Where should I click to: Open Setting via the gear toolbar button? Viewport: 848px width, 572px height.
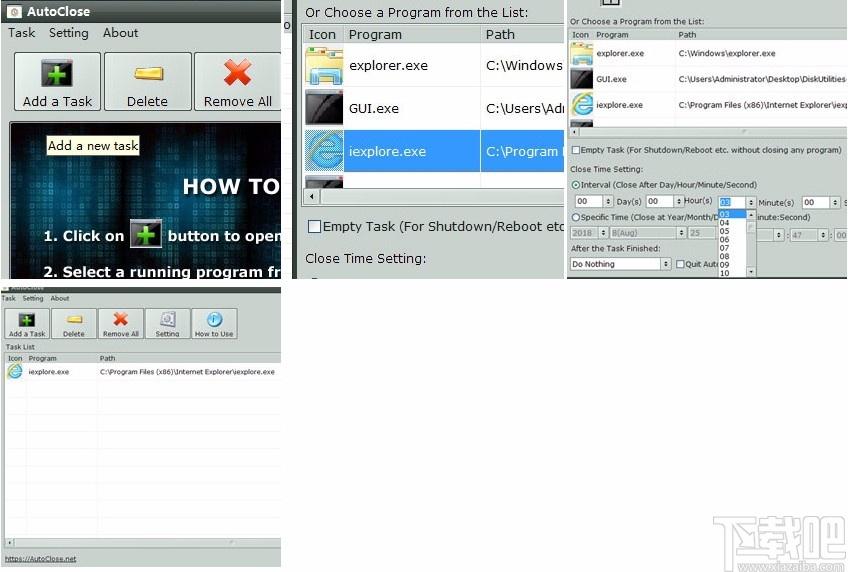click(168, 324)
